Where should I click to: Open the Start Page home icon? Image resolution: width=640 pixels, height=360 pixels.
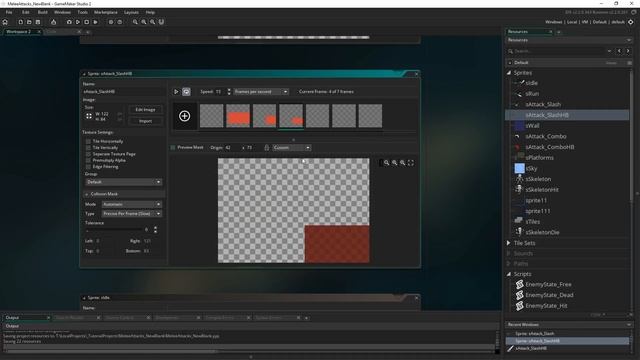(5, 22)
